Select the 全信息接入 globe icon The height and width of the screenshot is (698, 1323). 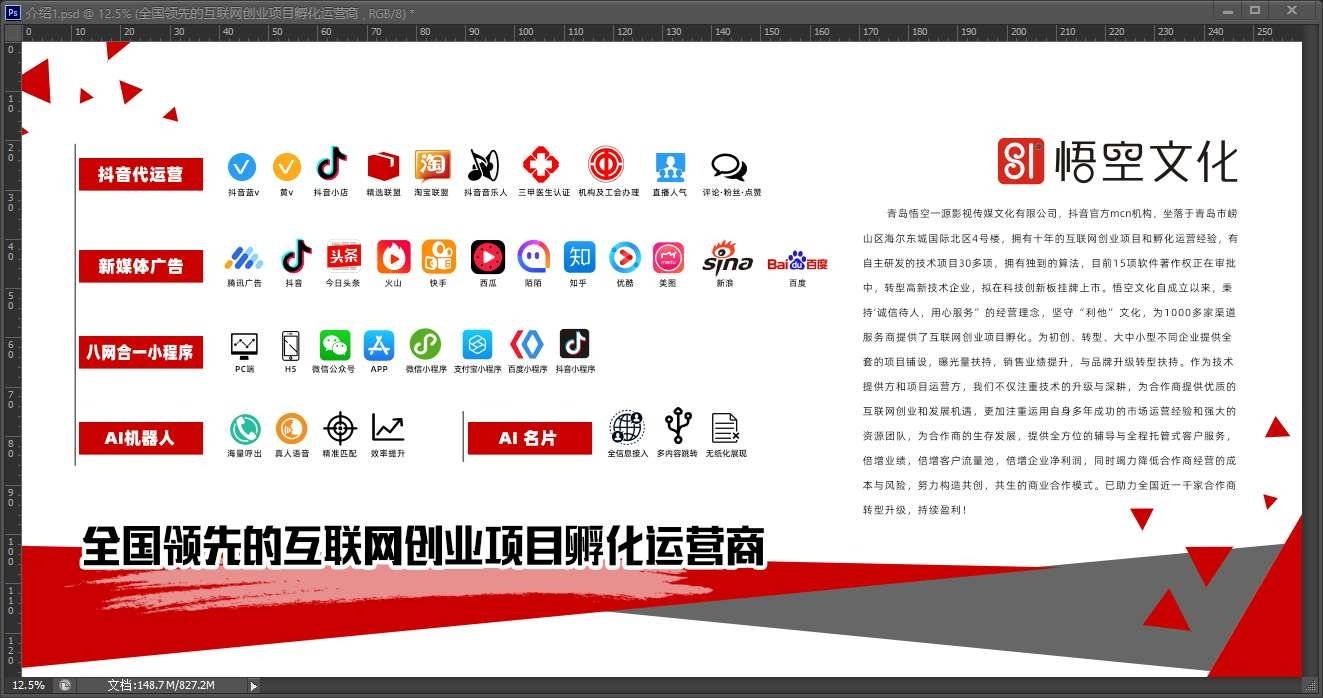(627, 428)
